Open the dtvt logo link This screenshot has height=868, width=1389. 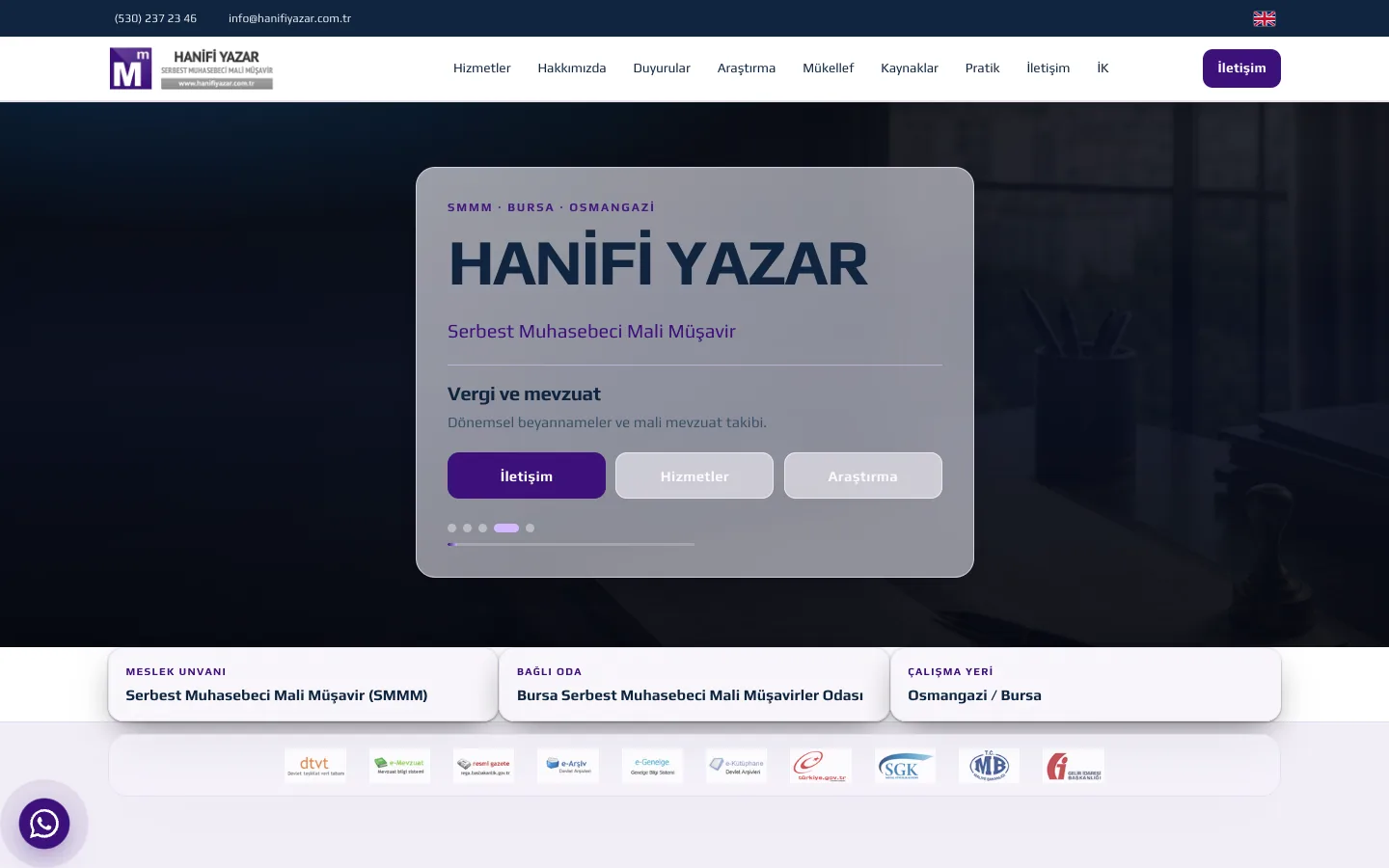315,766
